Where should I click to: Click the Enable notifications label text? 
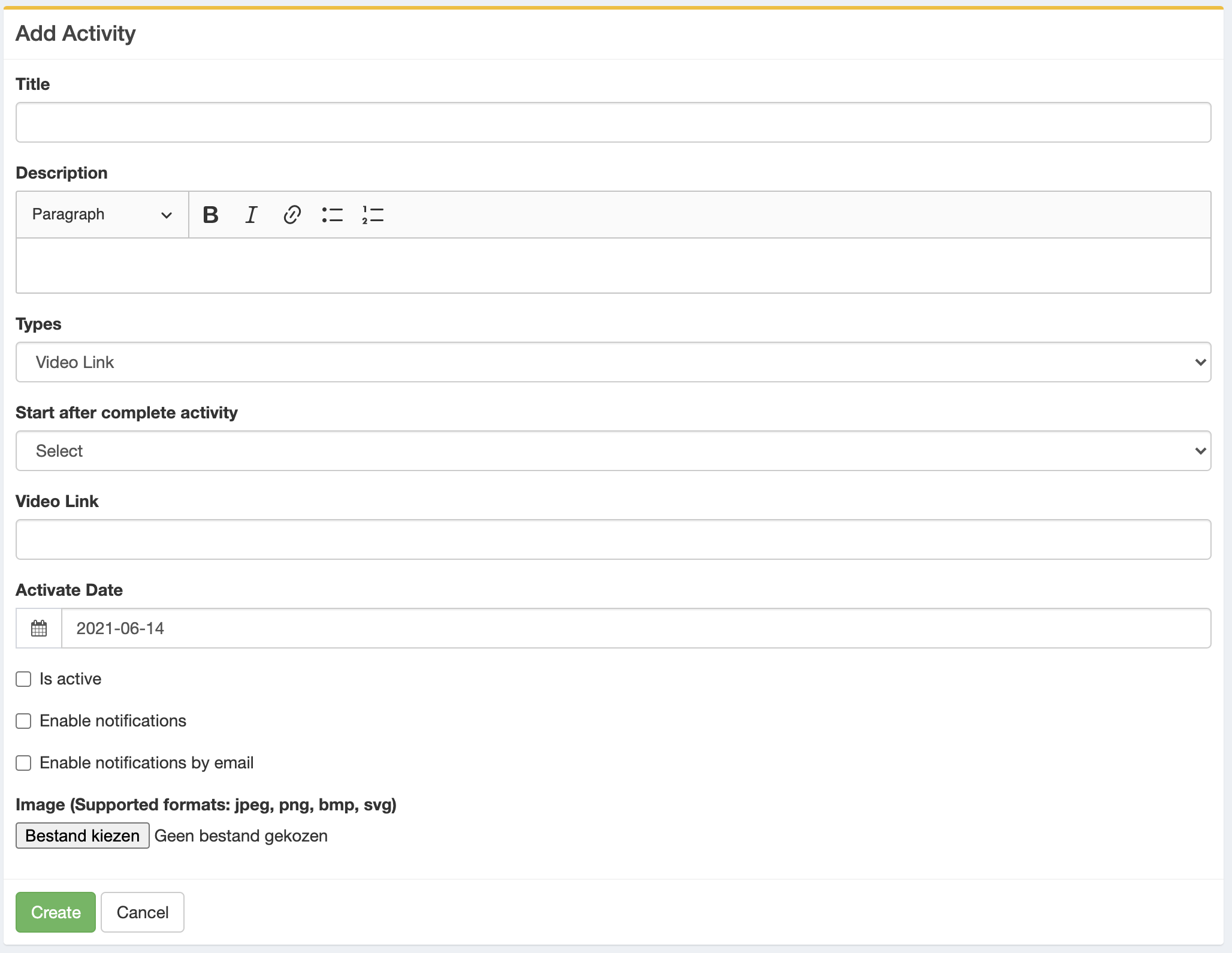113,721
